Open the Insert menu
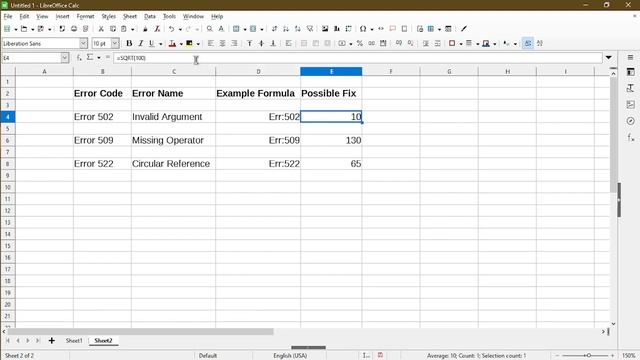Viewport: 640px width, 360px height. point(62,16)
